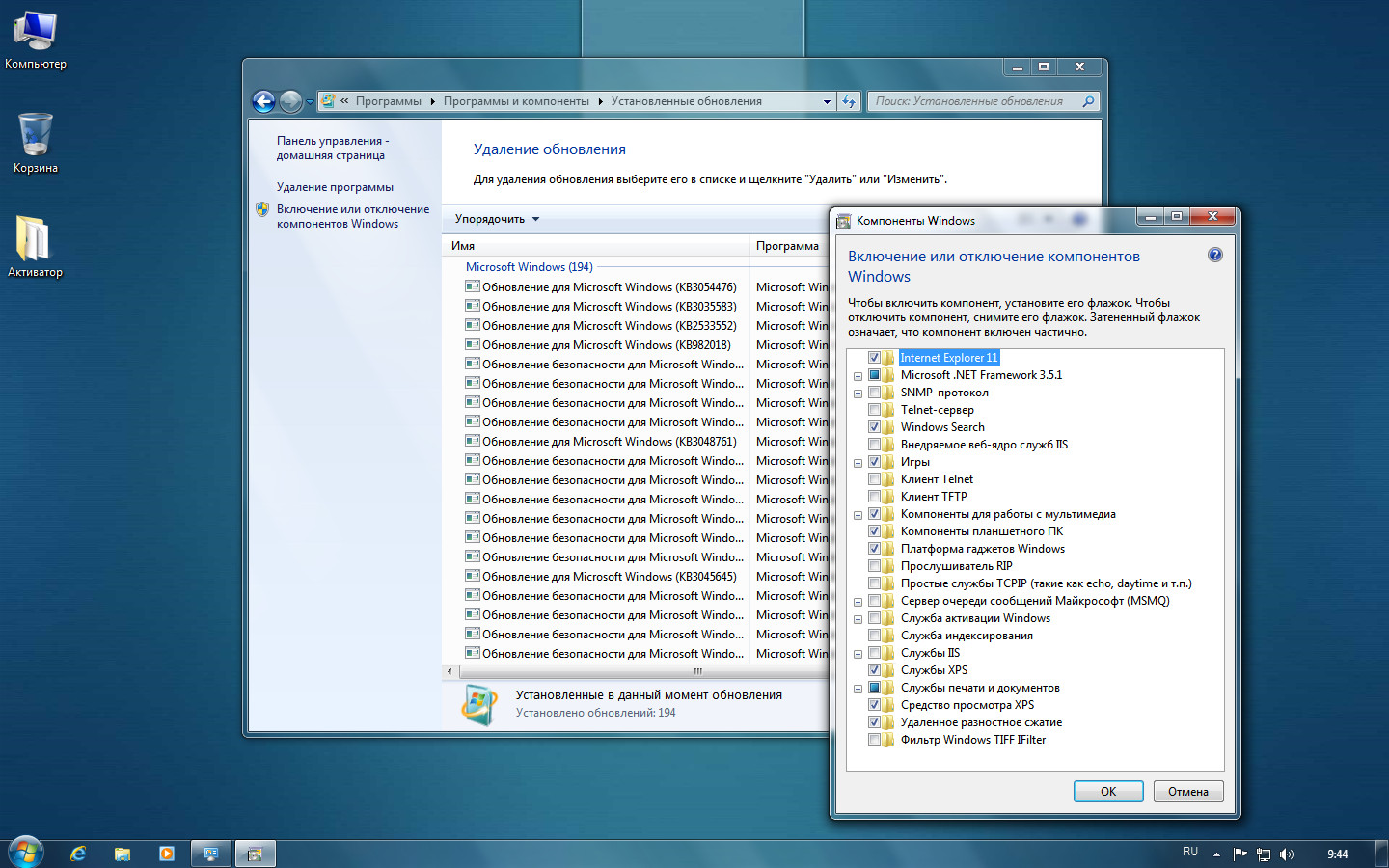Open recent pages dropdown beside forward arrow

[310, 101]
